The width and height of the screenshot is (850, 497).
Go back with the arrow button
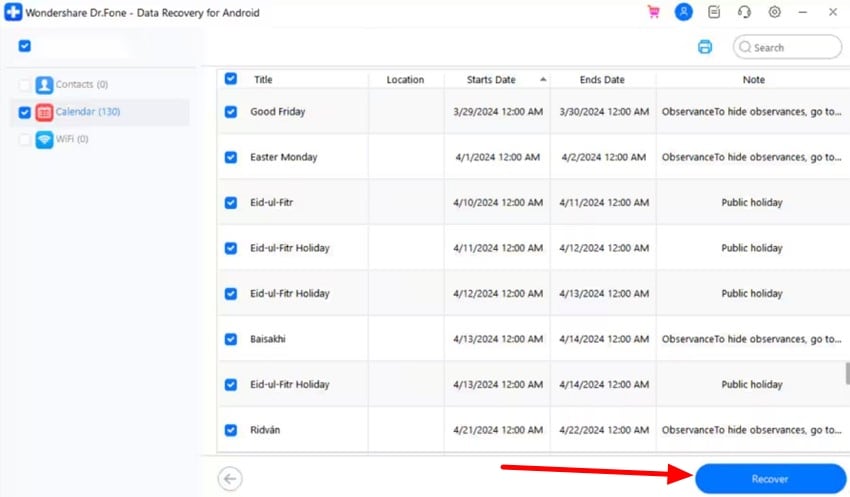230,479
